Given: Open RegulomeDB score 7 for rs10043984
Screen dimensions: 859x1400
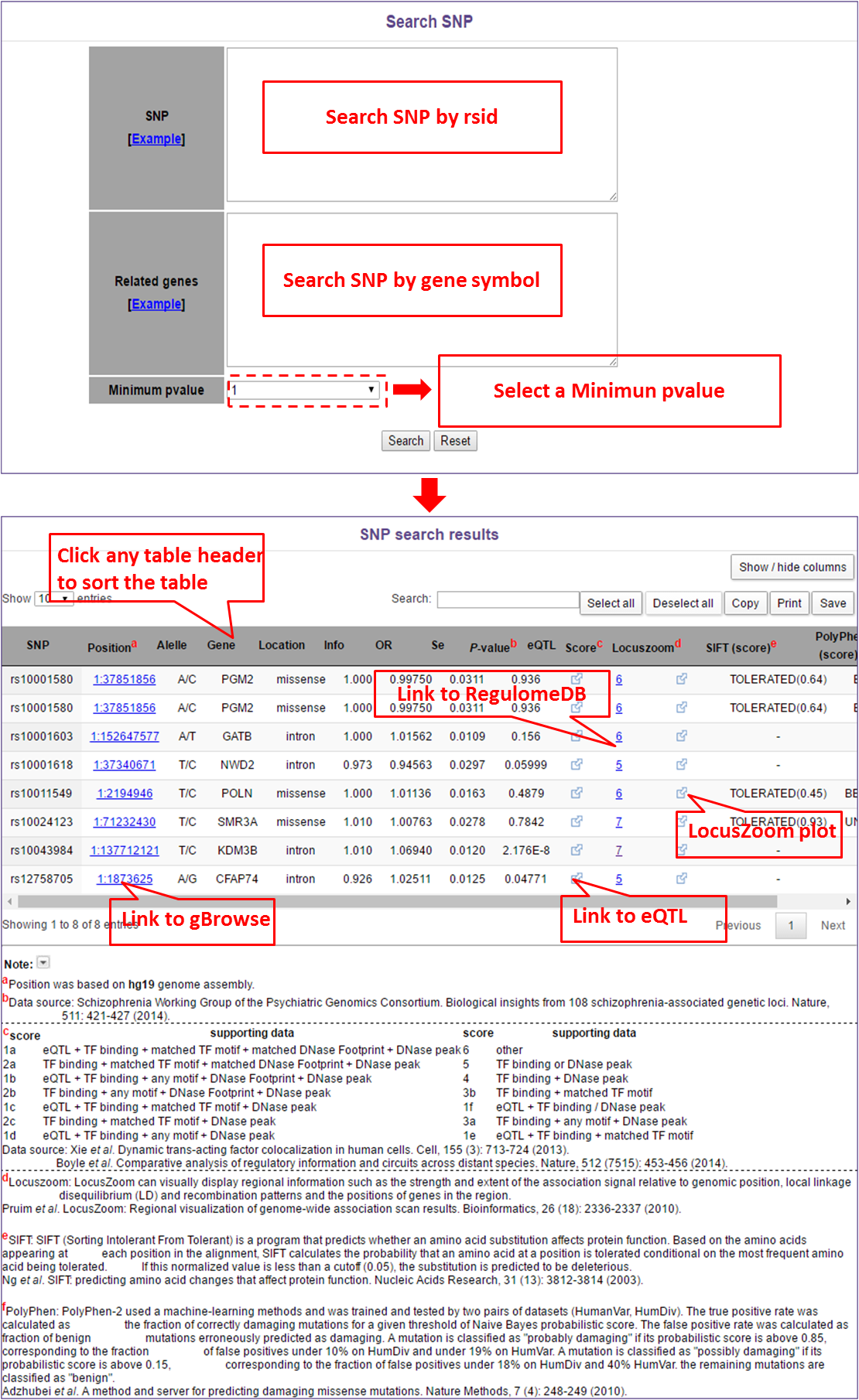Looking at the screenshot, I should 619,851.
